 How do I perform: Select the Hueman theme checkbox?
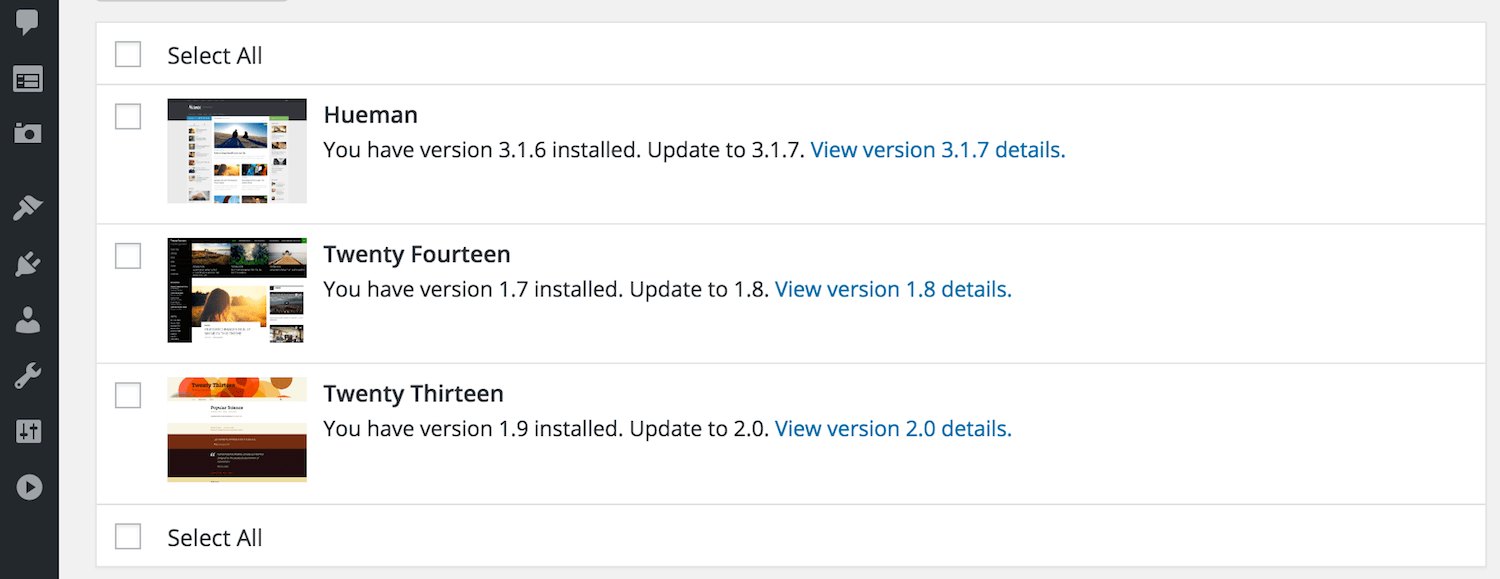click(128, 117)
